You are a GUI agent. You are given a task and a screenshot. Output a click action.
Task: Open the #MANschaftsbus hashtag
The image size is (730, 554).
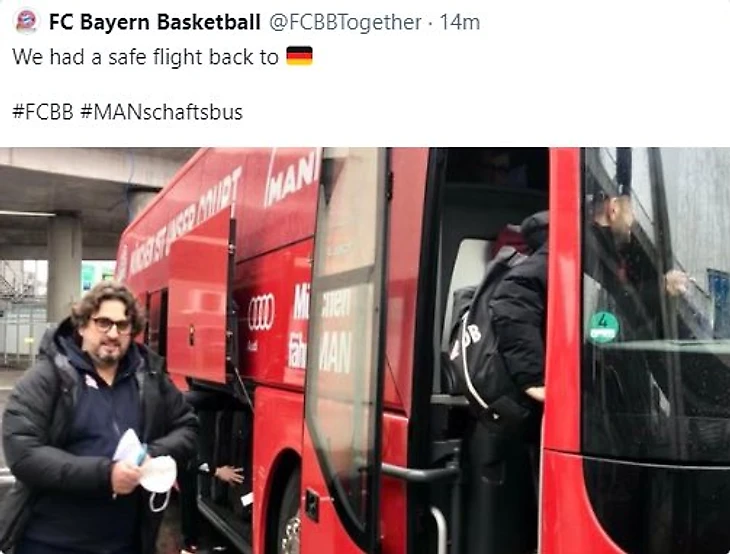click(161, 112)
